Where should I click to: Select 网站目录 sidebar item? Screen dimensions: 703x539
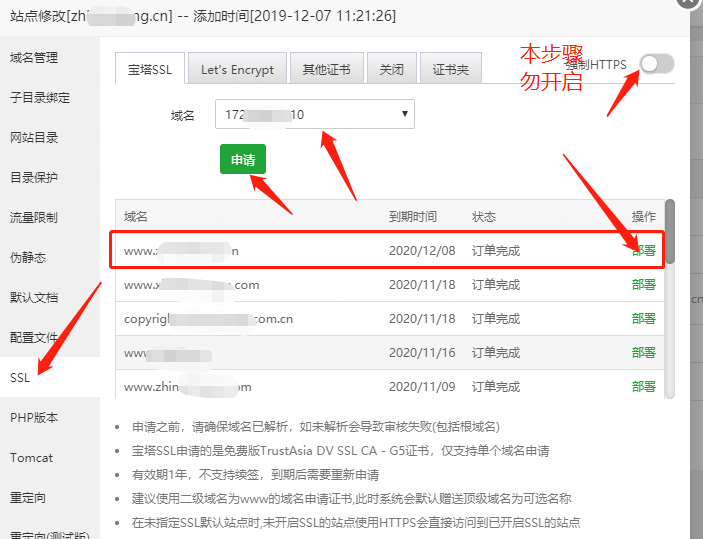point(34,137)
